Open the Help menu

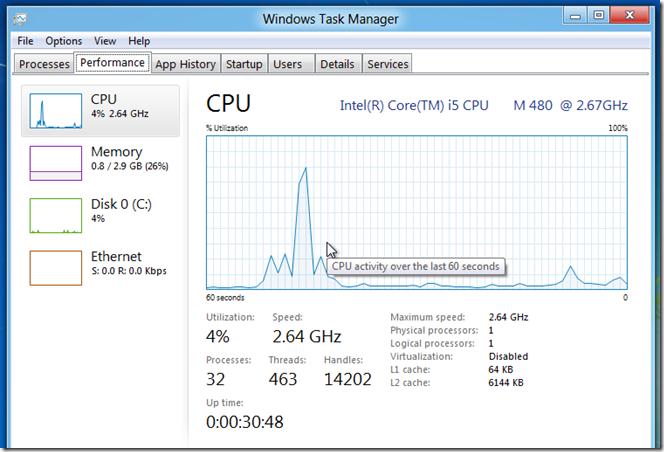(x=138, y=41)
